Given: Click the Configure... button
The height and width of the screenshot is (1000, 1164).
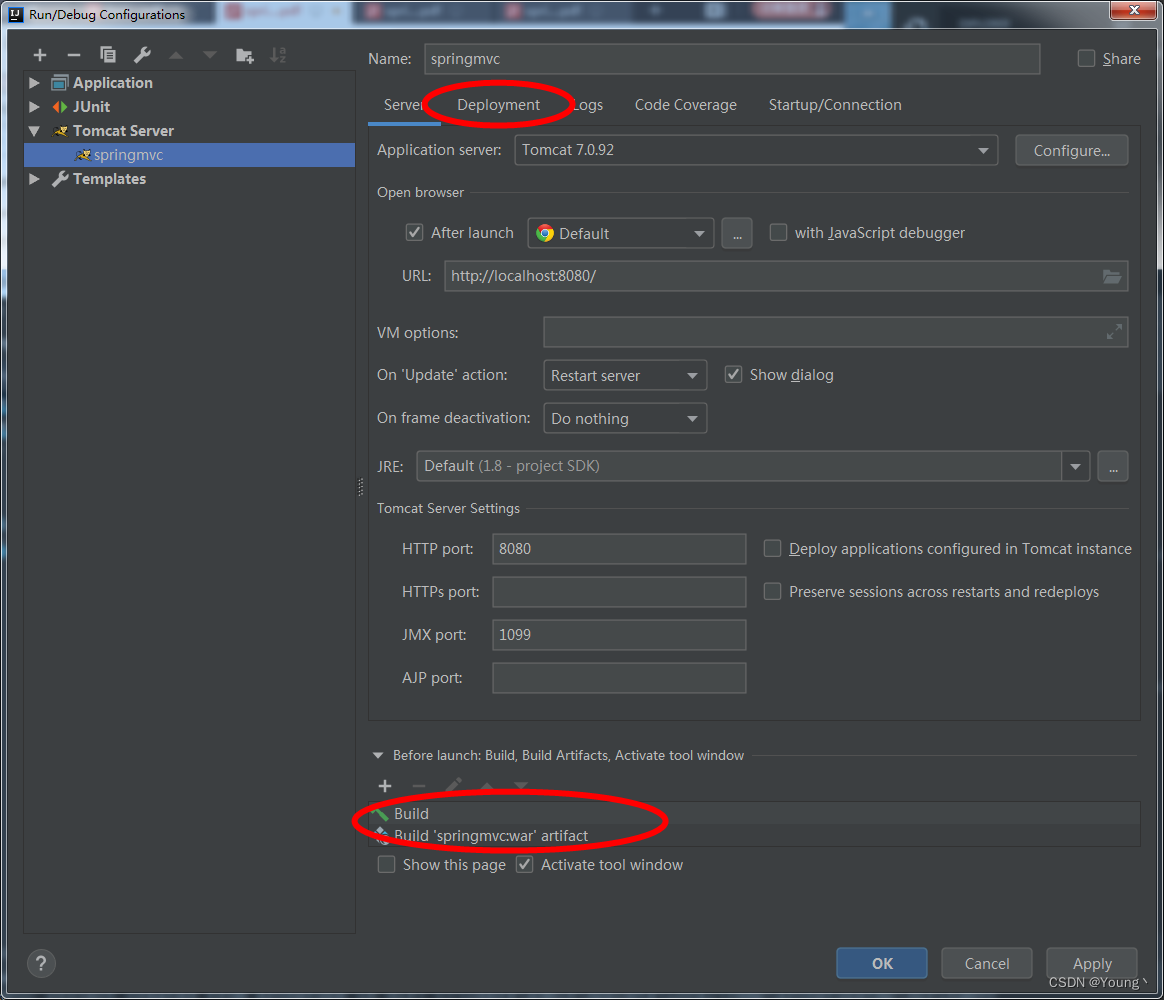Looking at the screenshot, I should [x=1071, y=151].
